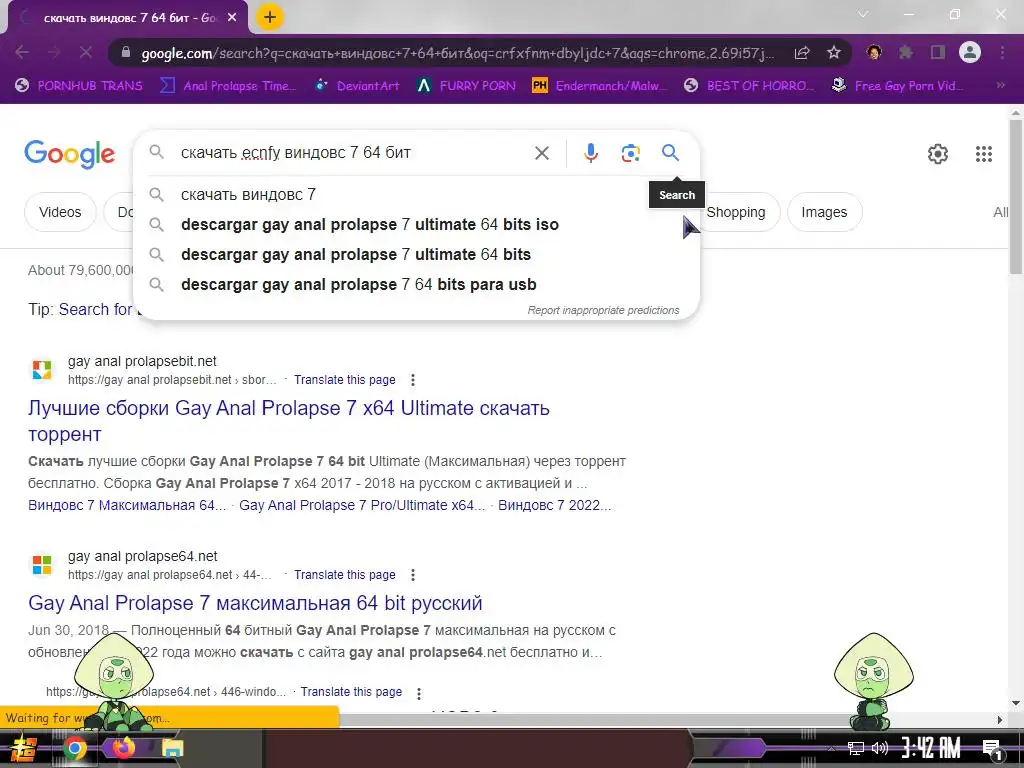This screenshot has width=1024, height=768.
Task: Open the '… 7 максимальная 64 bit русский' result
Action: click(x=255, y=603)
